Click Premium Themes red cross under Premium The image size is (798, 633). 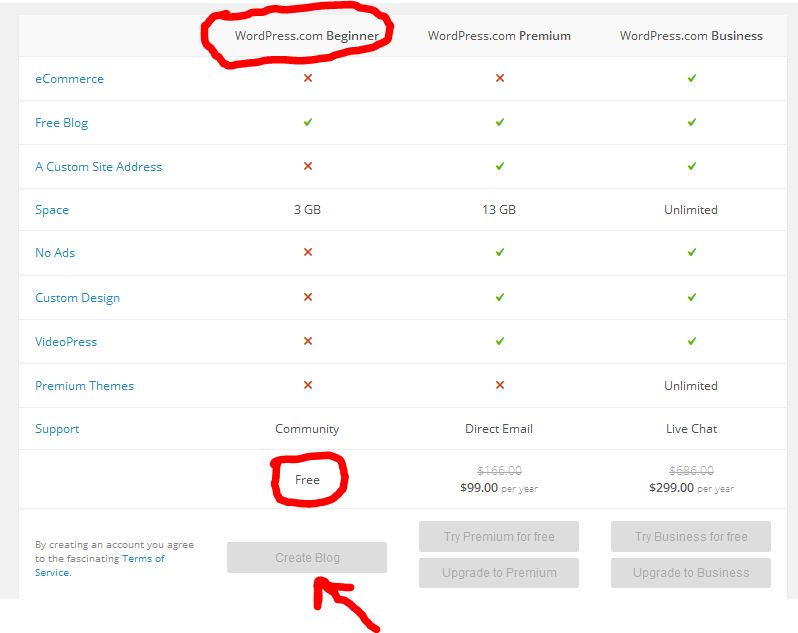[x=499, y=385]
